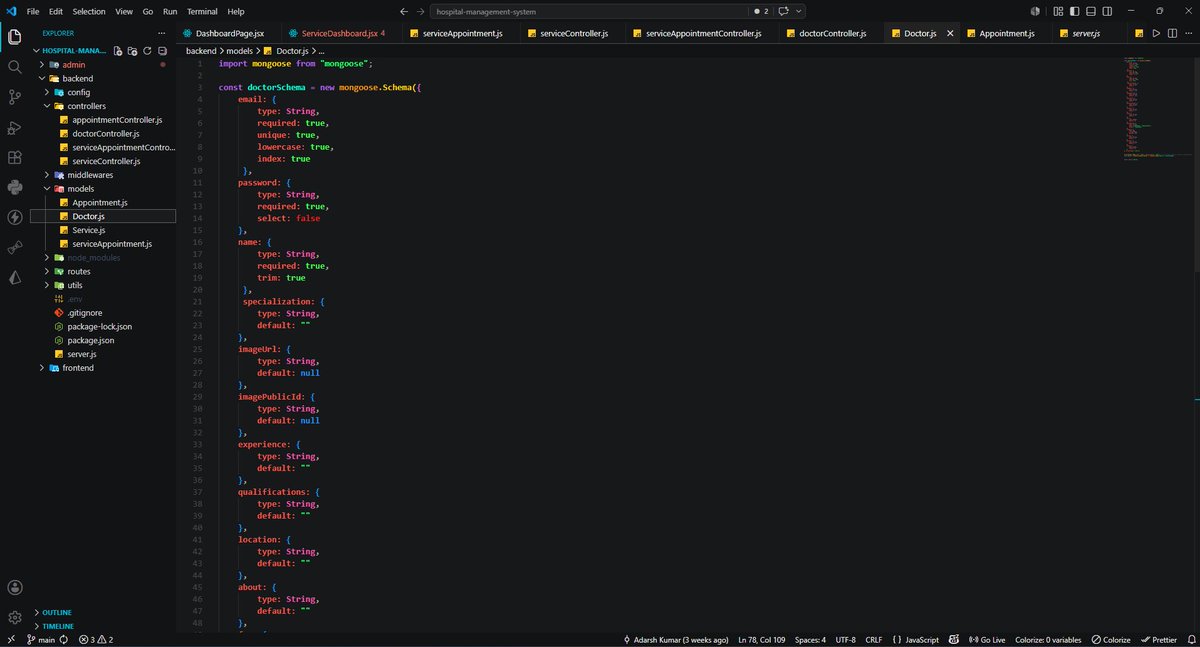Open the Run and Debug view
This screenshot has width=1200, height=647.
coord(15,127)
